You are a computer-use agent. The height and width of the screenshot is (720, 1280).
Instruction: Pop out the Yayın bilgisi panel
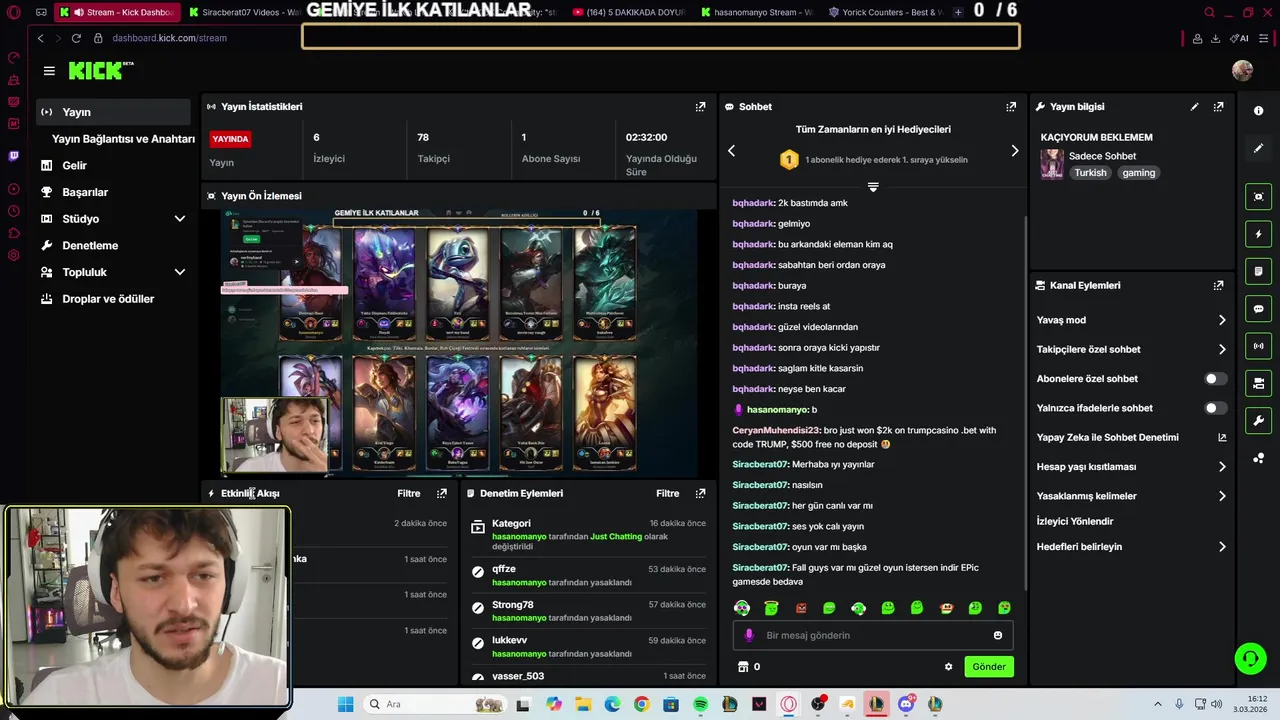[x=1218, y=106]
